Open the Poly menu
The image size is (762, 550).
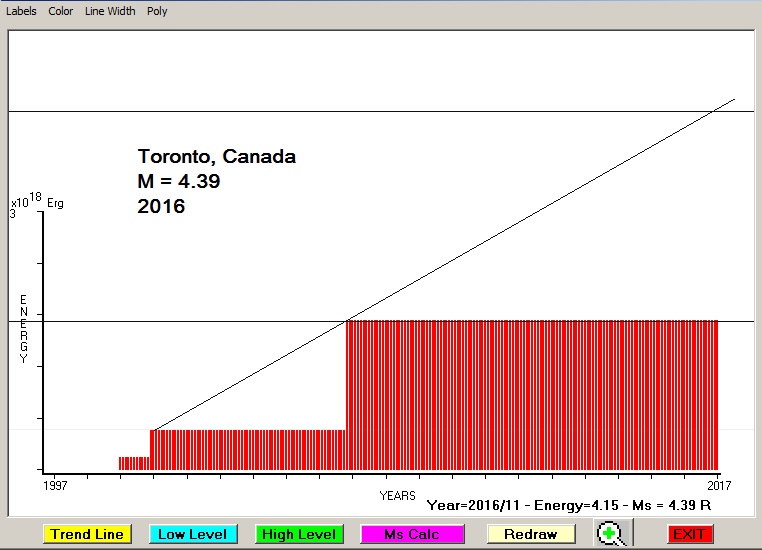point(157,11)
